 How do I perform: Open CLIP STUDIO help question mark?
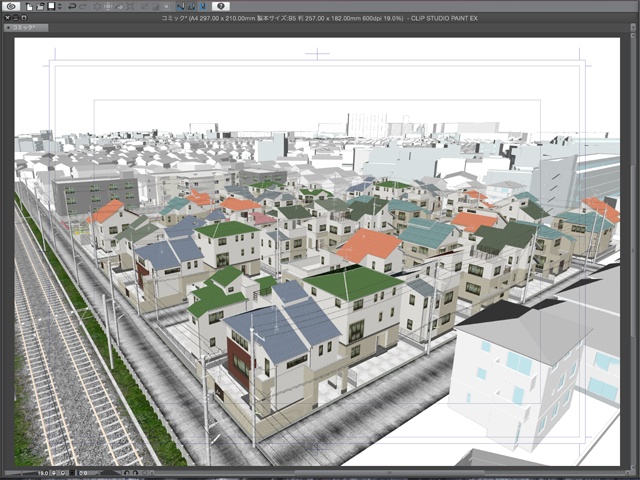coord(221,6)
